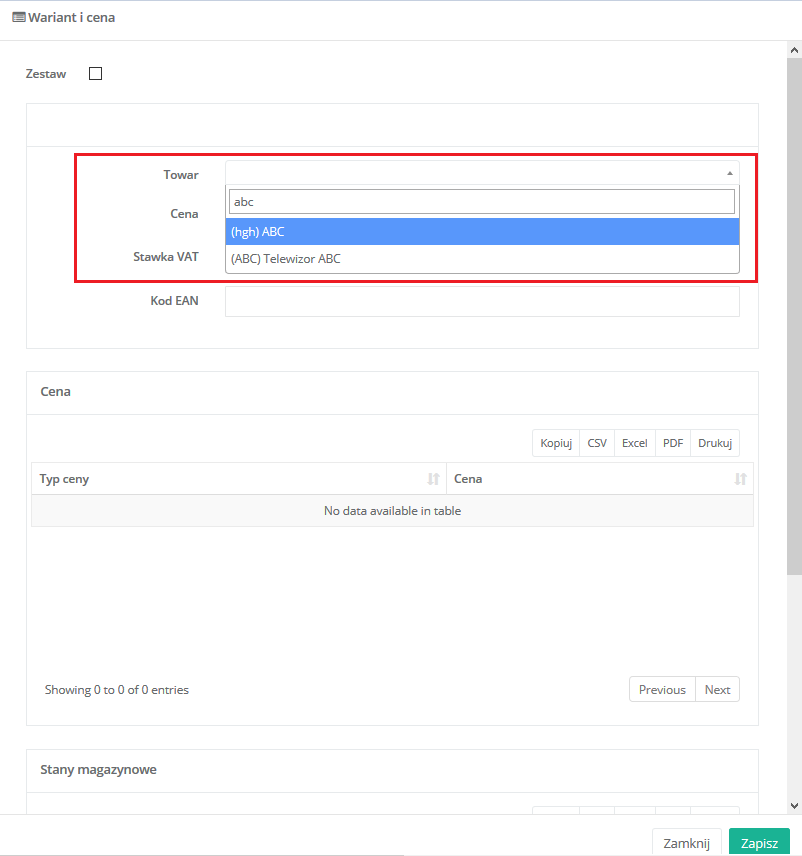Print the table with Drukuj
This screenshot has width=802, height=856.
[715, 443]
